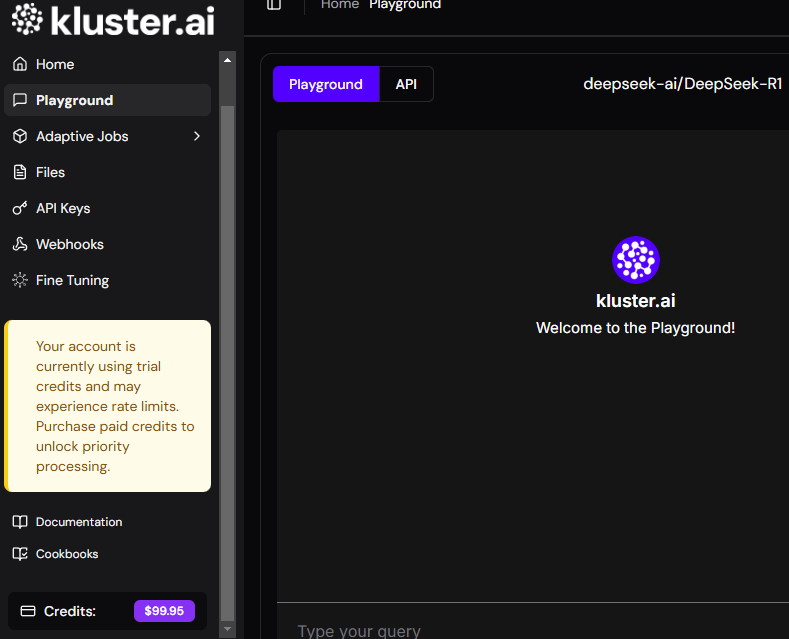Click the sidebar scrollbar down arrow
Image resolution: width=789 pixels, height=639 pixels.
click(227, 629)
